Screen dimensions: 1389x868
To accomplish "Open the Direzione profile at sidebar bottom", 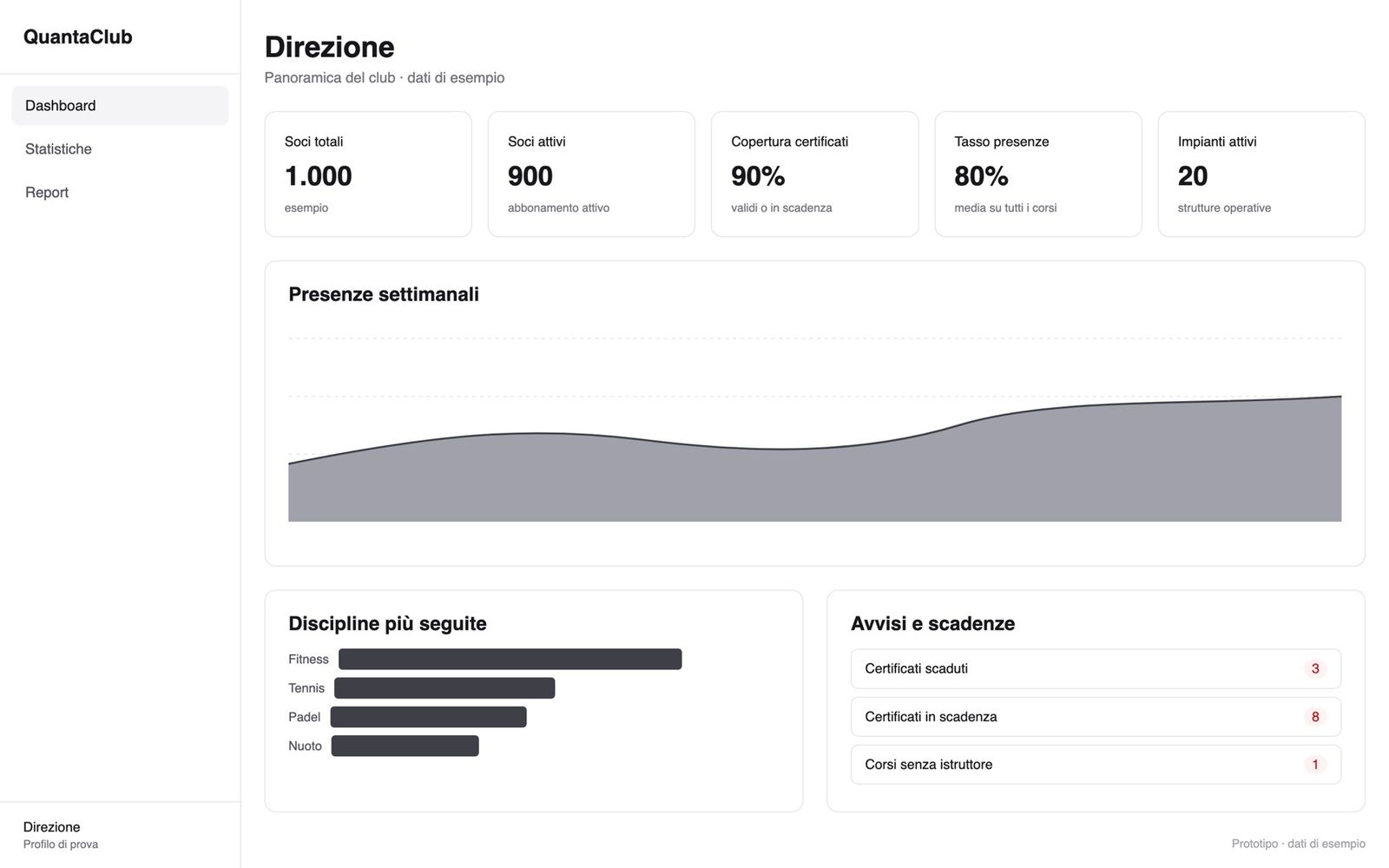I will tap(61, 835).
